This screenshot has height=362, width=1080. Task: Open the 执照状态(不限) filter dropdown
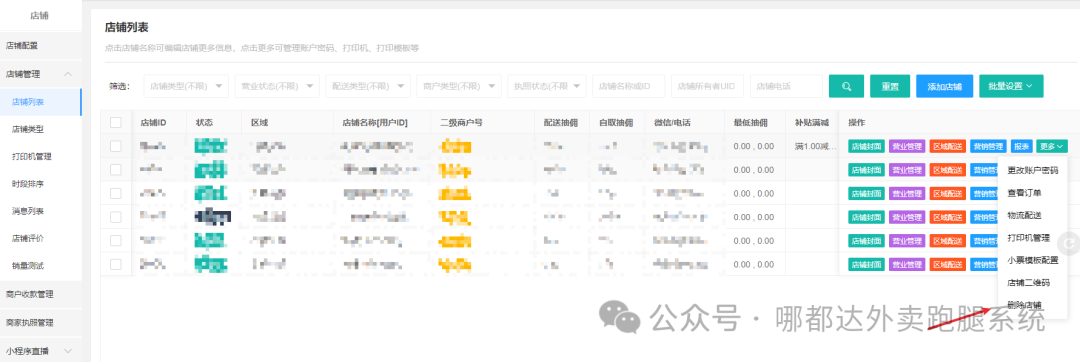click(x=547, y=87)
